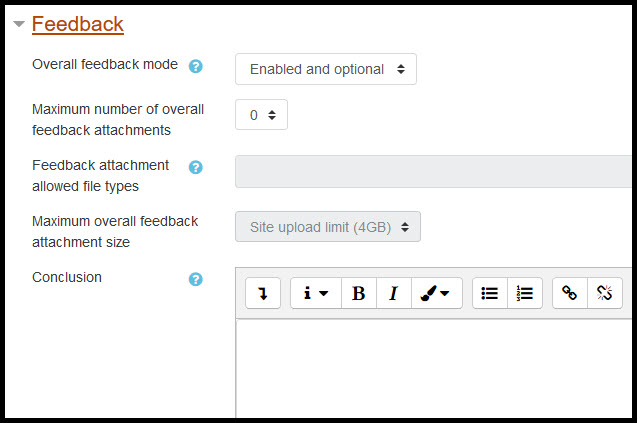This screenshot has height=423, width=637.
Task: Click the numbered list icon
Action: [525, 293]
